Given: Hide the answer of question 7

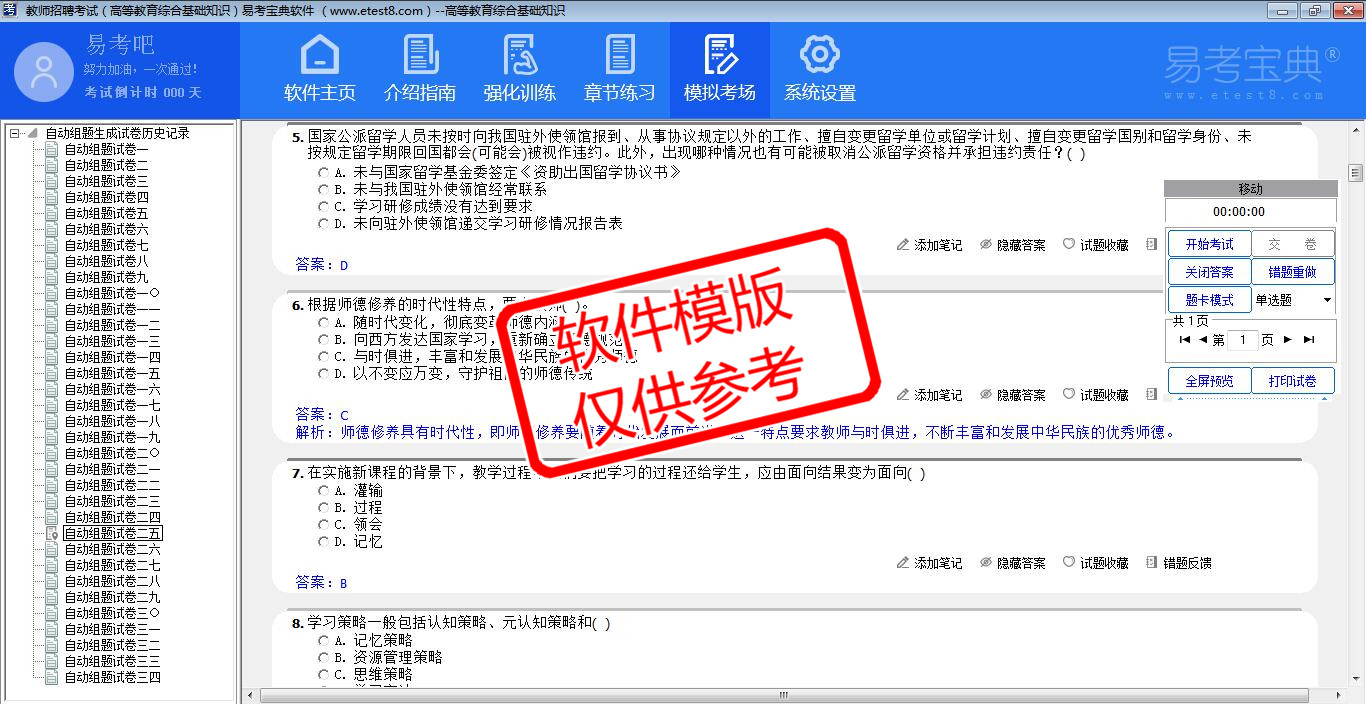Looking at the screenshot, I should 1013,563.
